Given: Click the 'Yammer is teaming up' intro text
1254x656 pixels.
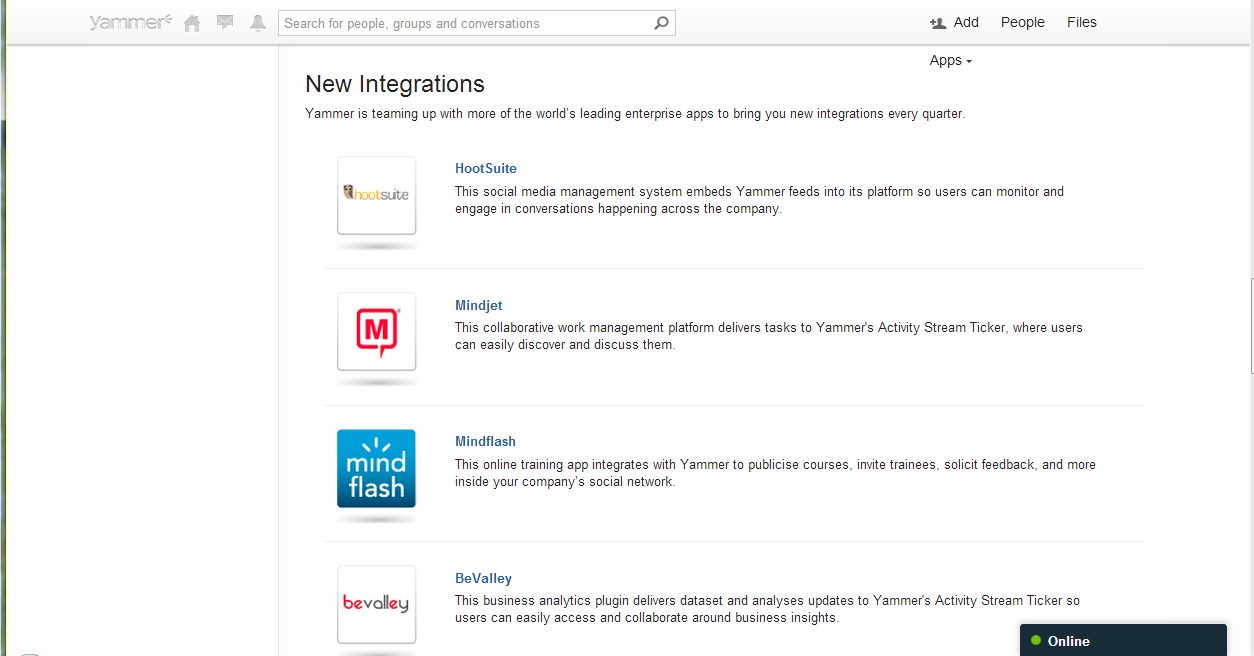Looking at the screenshot, I should coord(635,114).
